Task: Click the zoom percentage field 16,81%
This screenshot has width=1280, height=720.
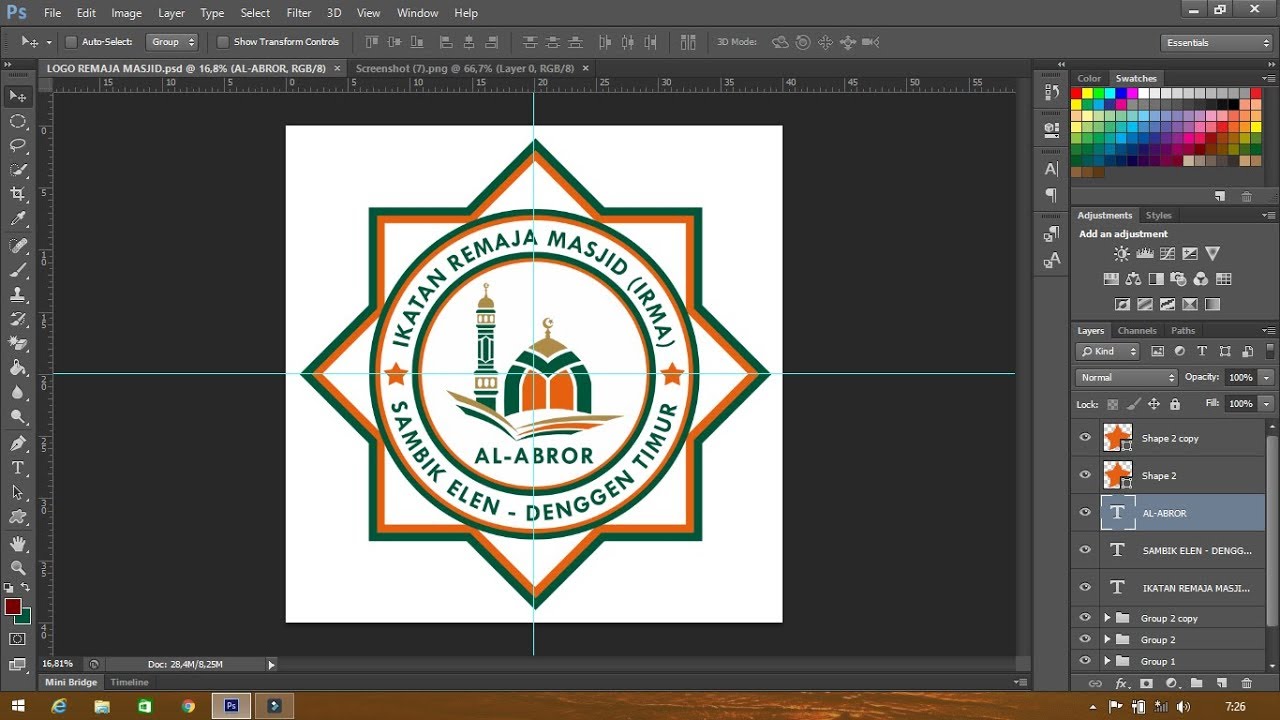Action: [57, 664]
